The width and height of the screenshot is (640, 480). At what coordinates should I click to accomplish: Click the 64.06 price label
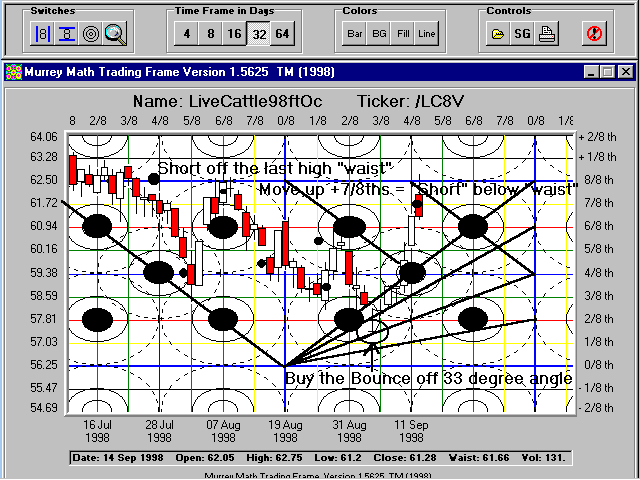click(x=44, y=137)
